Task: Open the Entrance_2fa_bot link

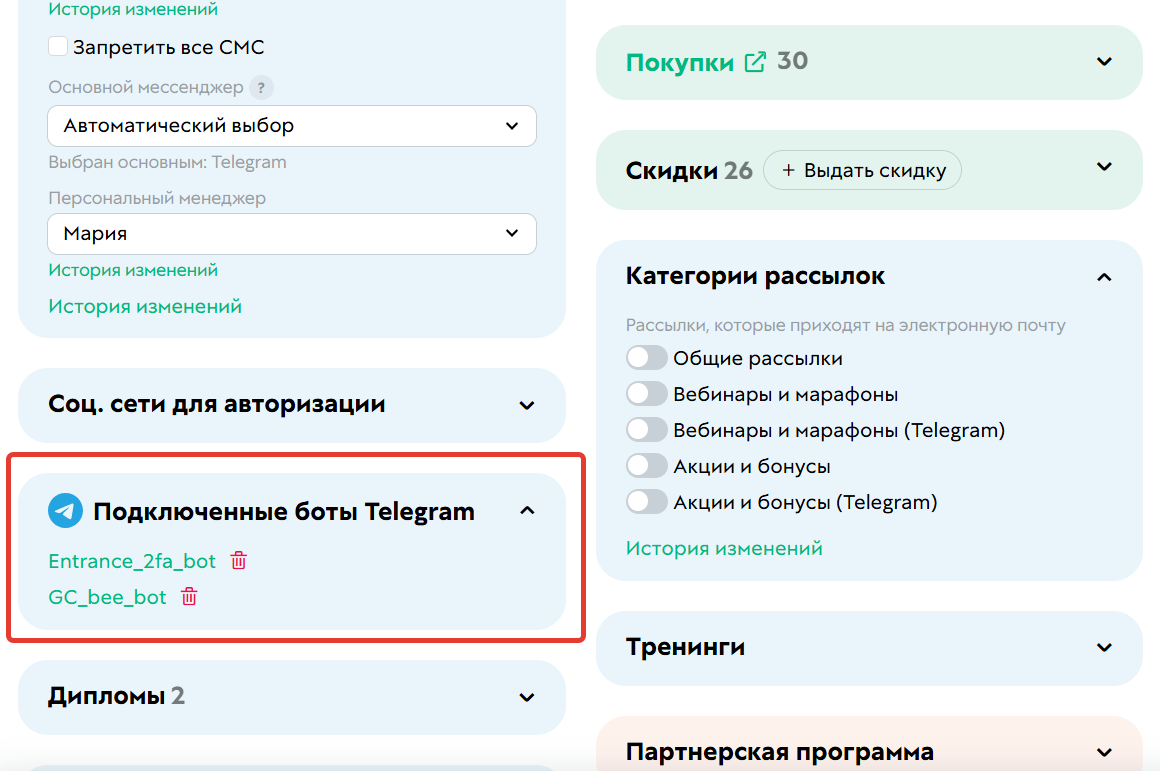Action: coord(133,561)
